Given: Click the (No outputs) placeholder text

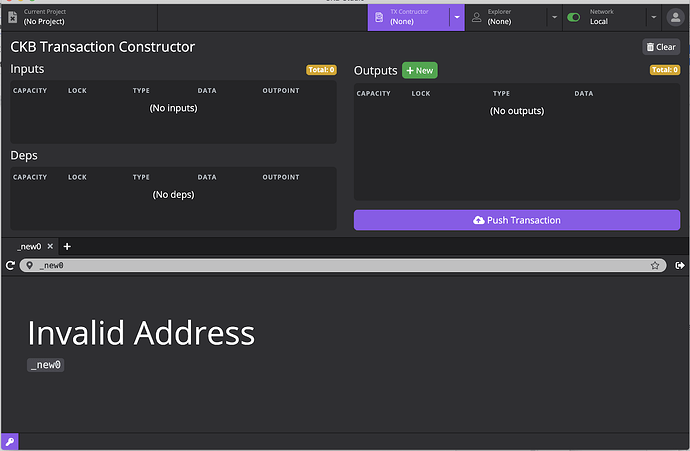Looking at the screenshot, I should (x=517, y=111).
